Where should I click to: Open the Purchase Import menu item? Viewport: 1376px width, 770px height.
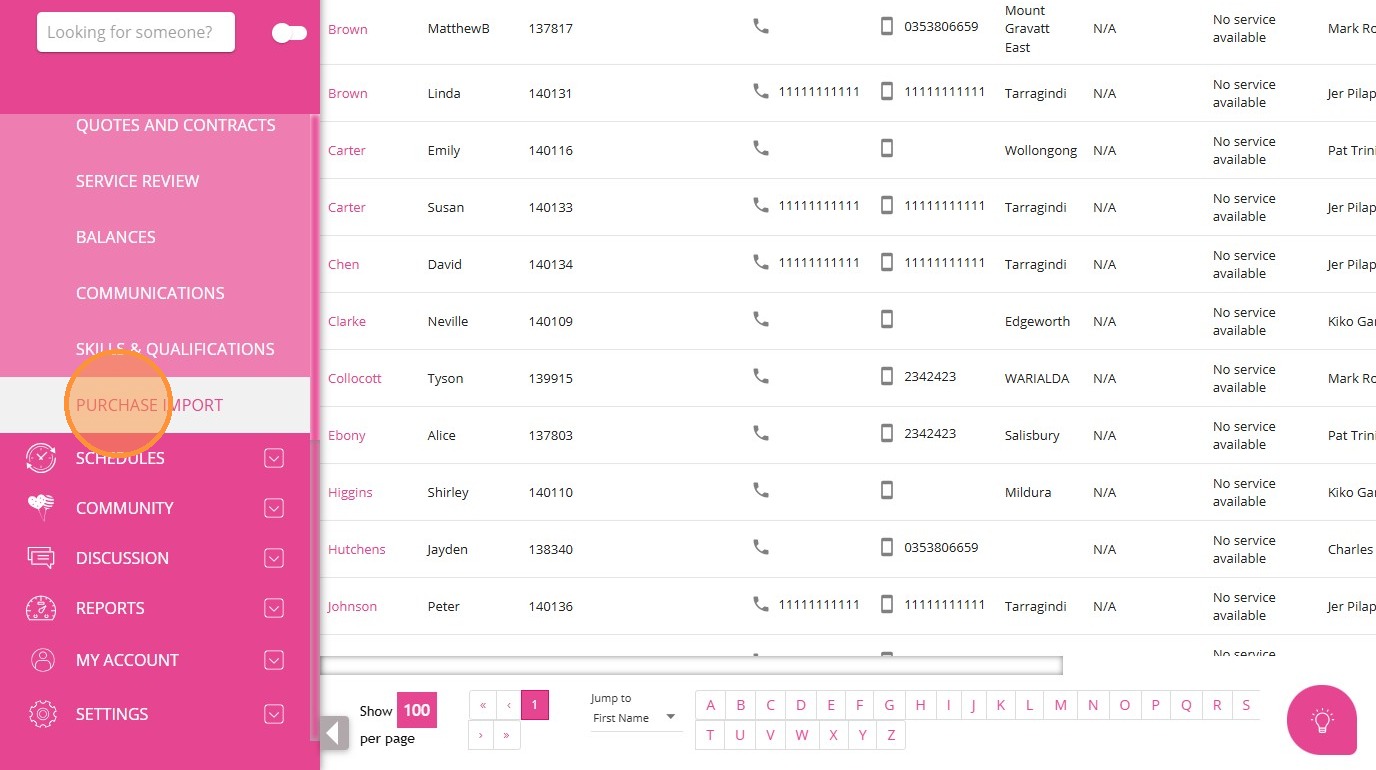point(150,405)
